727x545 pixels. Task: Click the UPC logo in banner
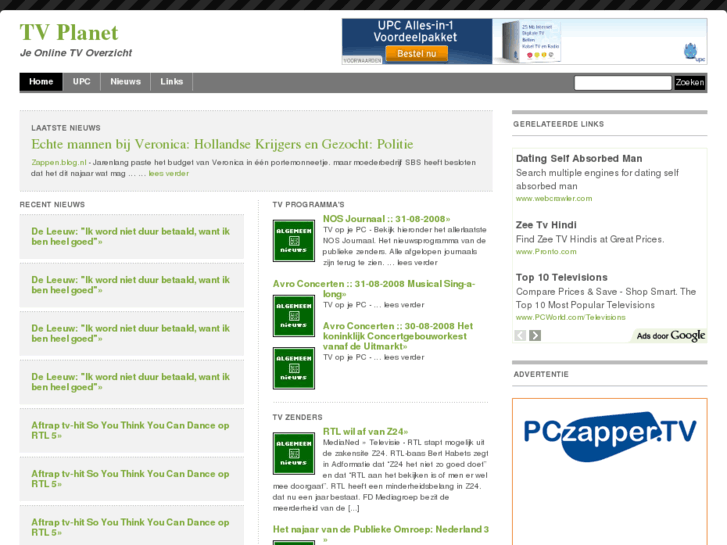tap(694, 52)
